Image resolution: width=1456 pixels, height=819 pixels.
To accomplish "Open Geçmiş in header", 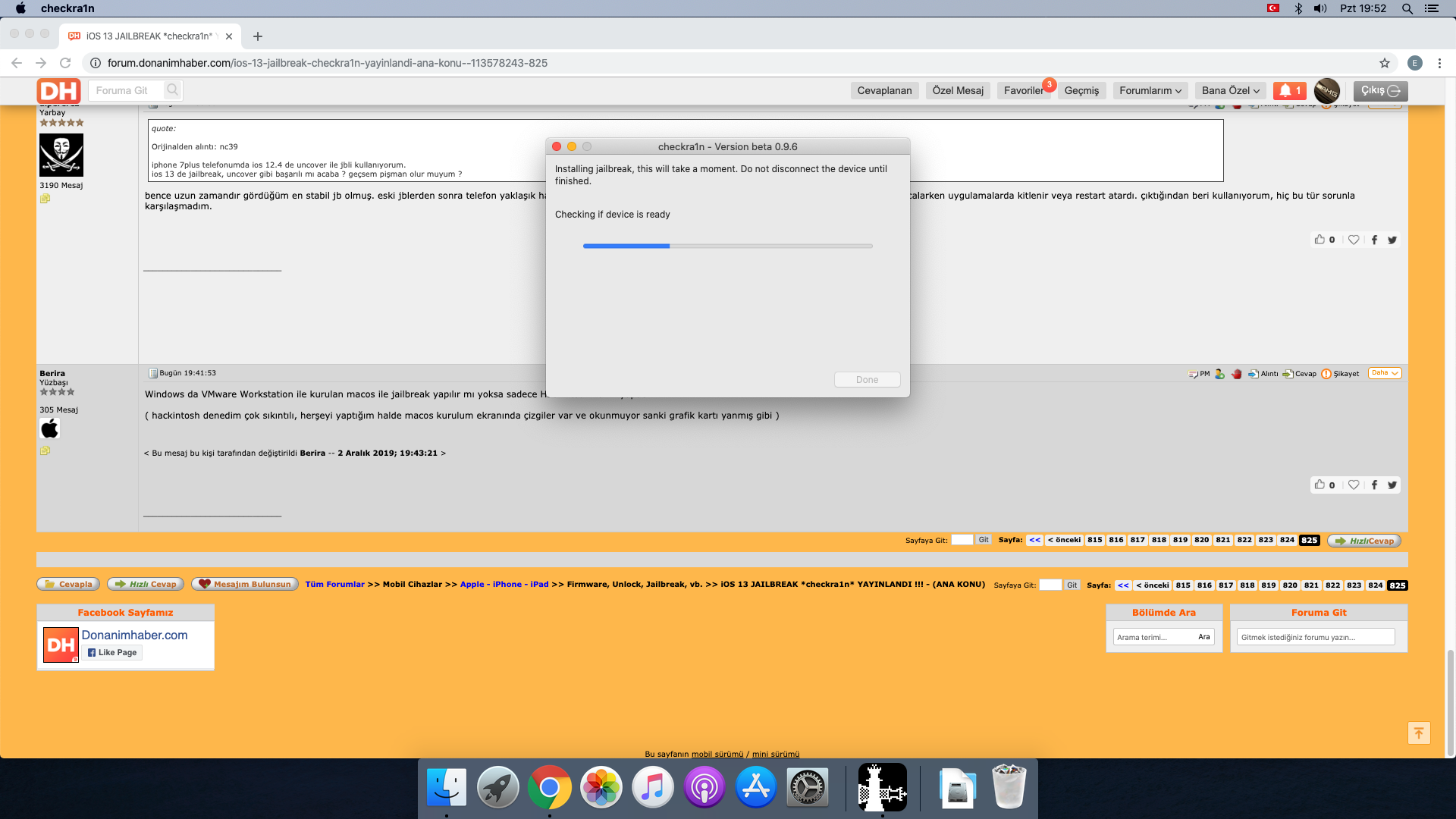I will point(1081,90).
